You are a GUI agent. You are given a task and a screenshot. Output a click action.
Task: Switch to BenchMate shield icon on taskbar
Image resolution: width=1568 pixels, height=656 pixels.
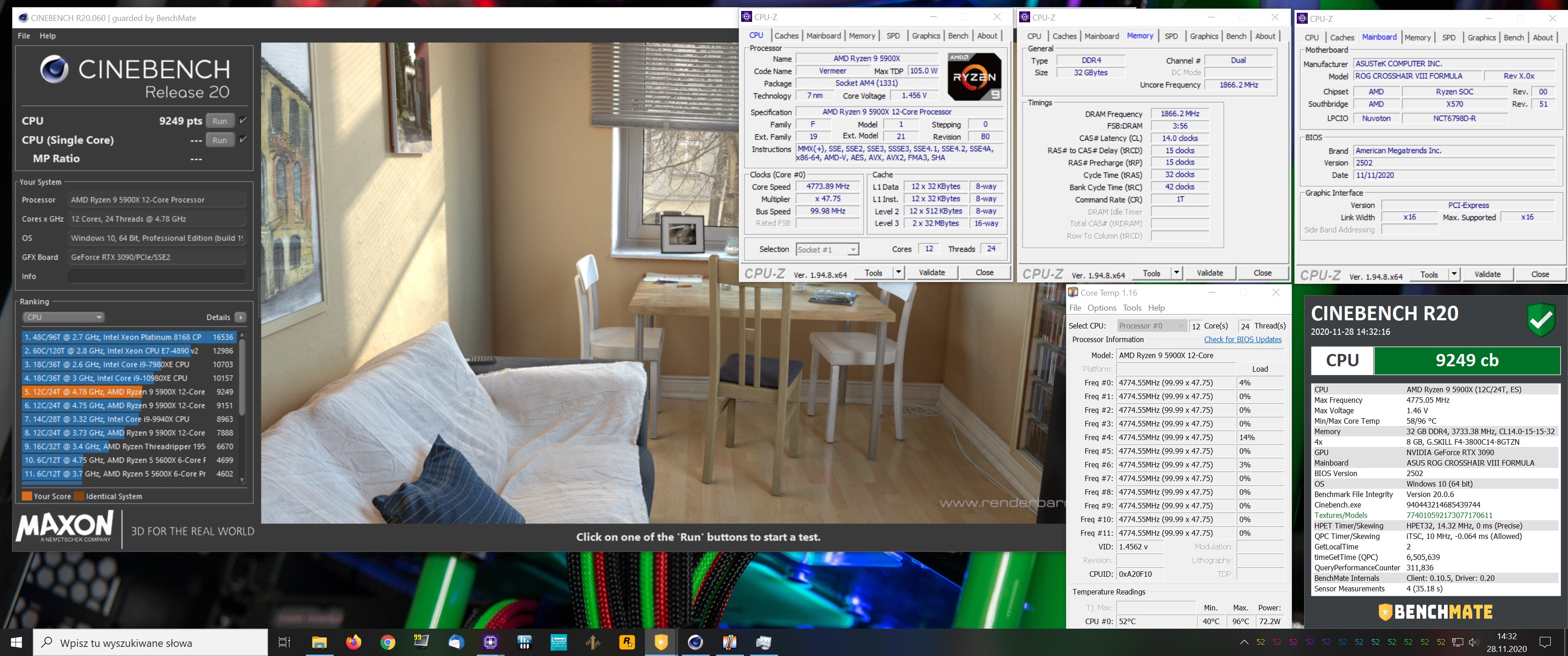(661, 642)
